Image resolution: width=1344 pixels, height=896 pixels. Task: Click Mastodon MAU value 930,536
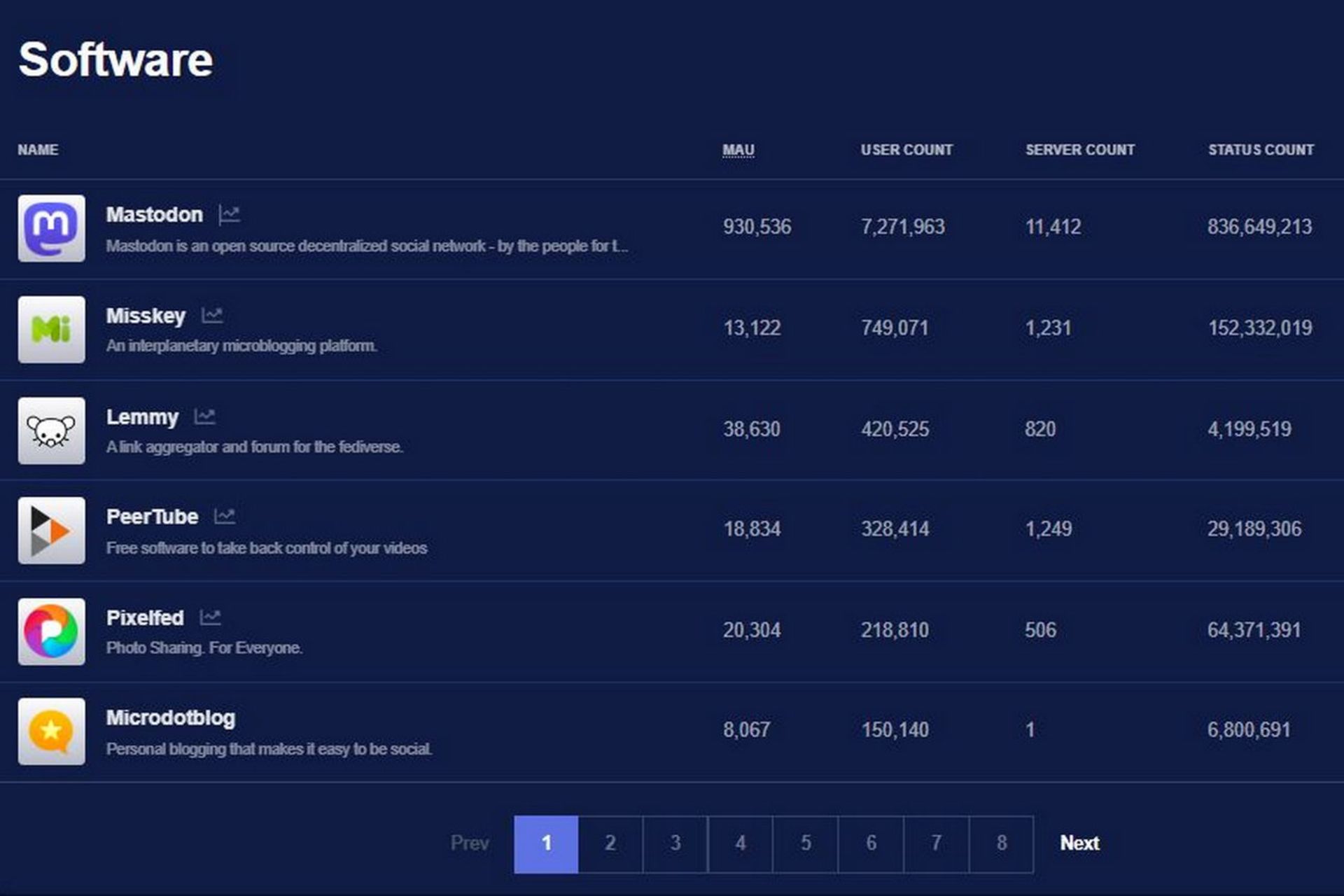pyautogui.click(x=757, y=227)
